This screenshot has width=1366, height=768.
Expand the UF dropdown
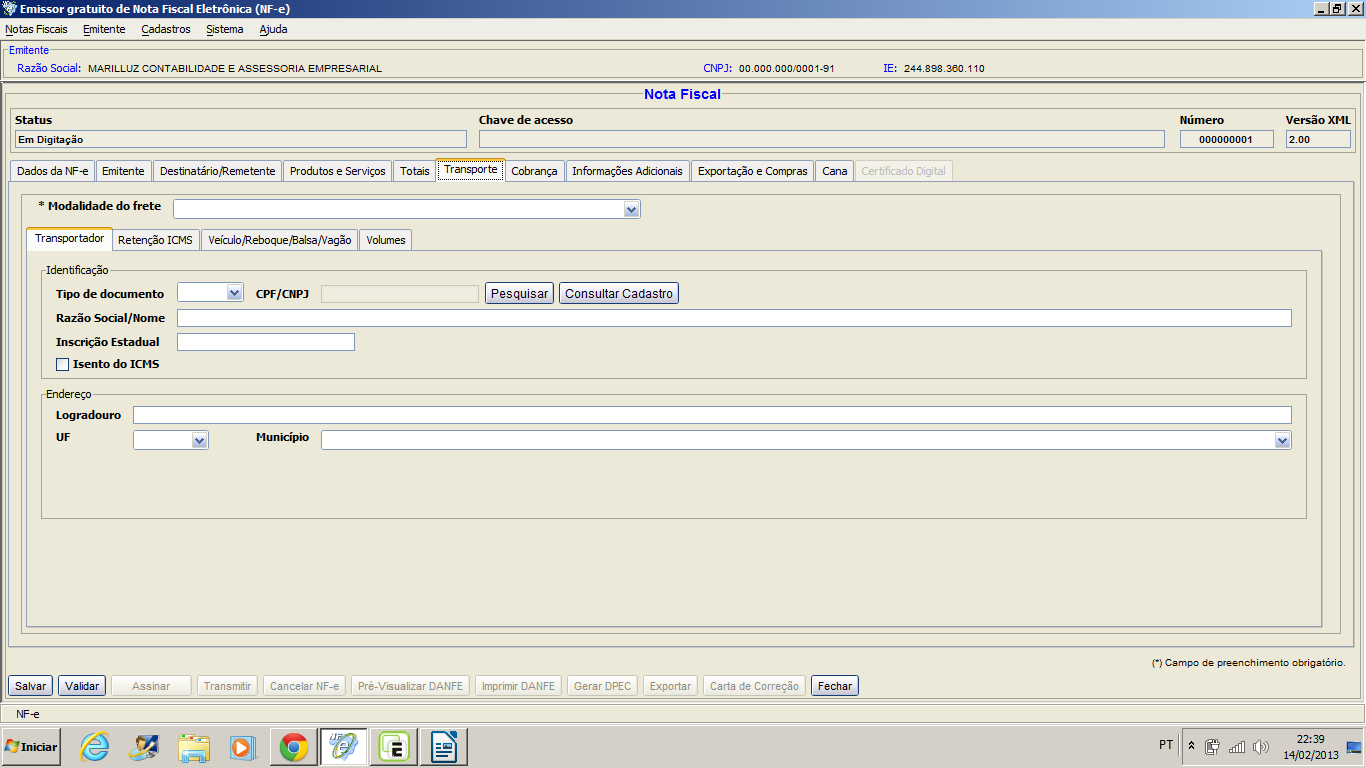(x=200, y=440)
